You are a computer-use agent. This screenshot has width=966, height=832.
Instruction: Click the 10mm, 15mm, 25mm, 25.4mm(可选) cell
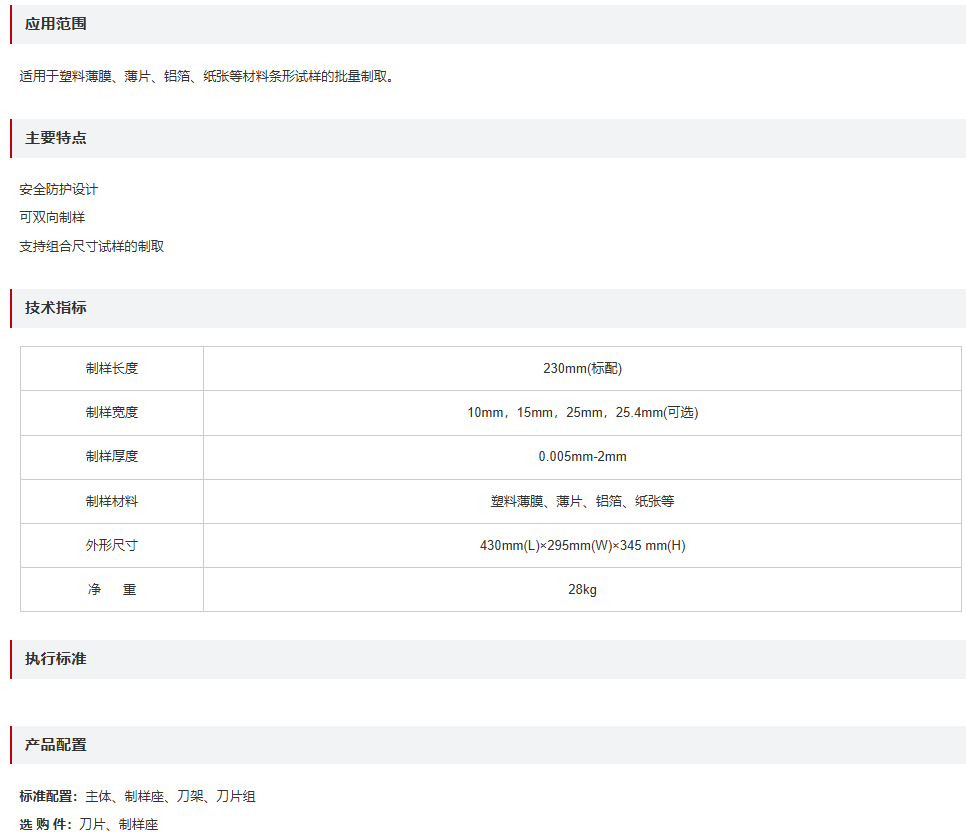[x=582, y=413]
